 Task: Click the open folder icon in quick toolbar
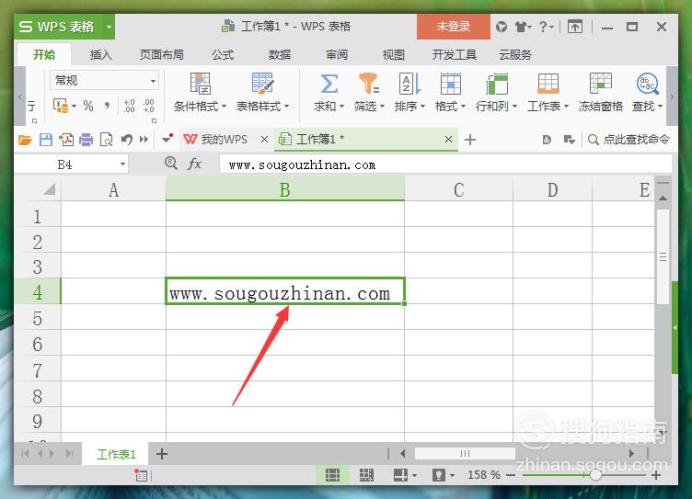click(x=25, y=140)
